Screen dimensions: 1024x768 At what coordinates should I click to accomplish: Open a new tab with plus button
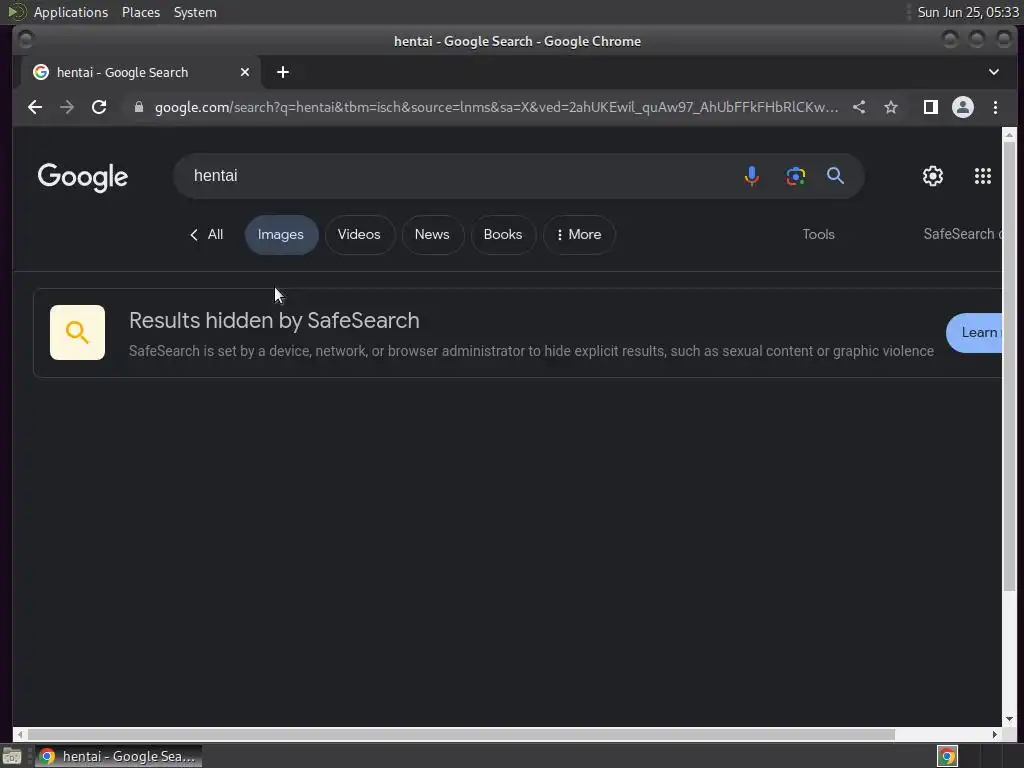tap(283, 72)
